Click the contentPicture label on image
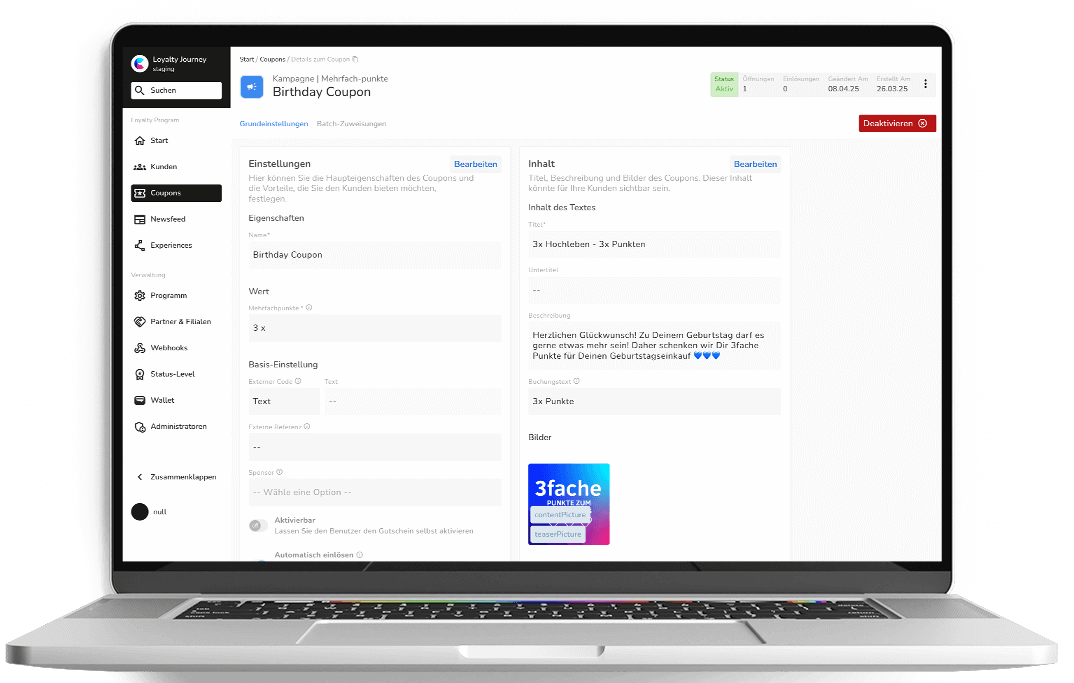 coord(560,514)
